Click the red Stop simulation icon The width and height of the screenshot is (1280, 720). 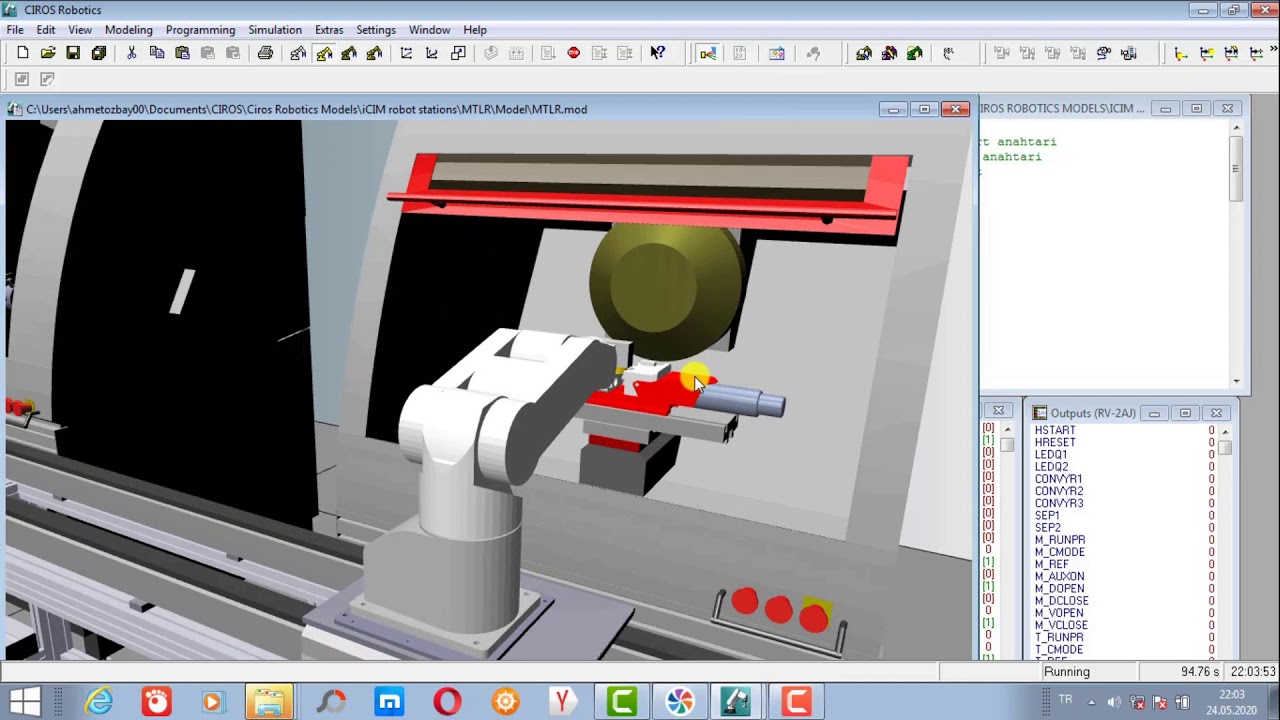(574, 53)
